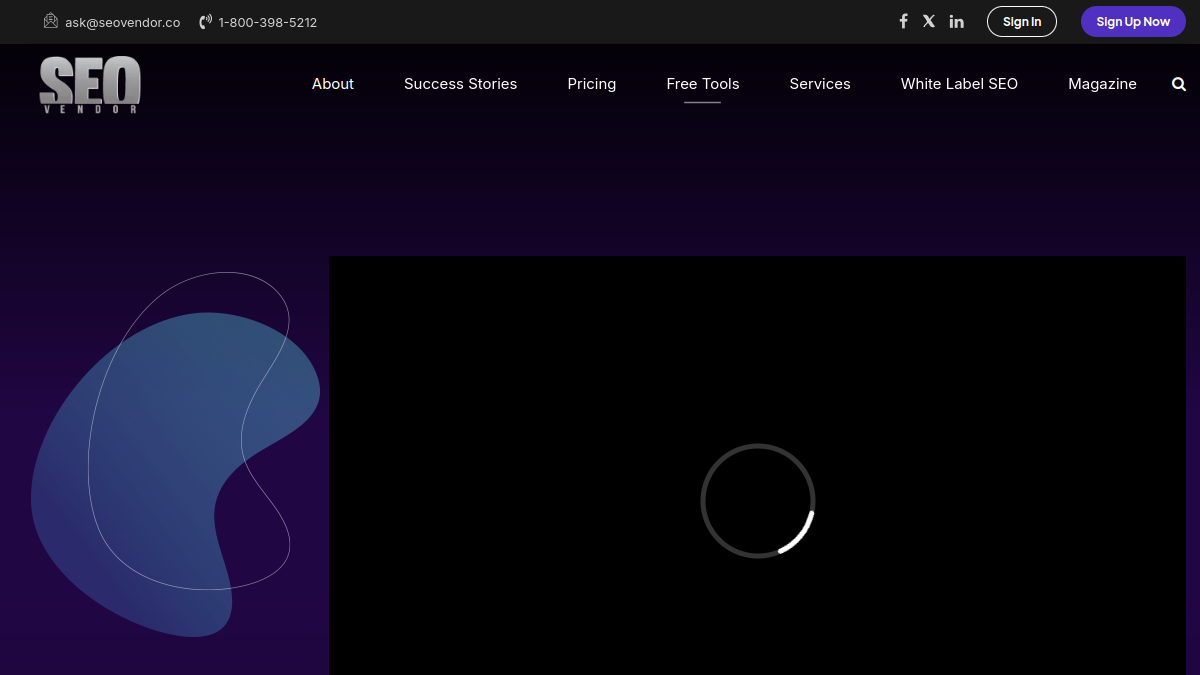Viewport: 1200px width, 675px height.
Task: Click the 1-800-398-5212 phone number
Action: (x=268, y=22)
